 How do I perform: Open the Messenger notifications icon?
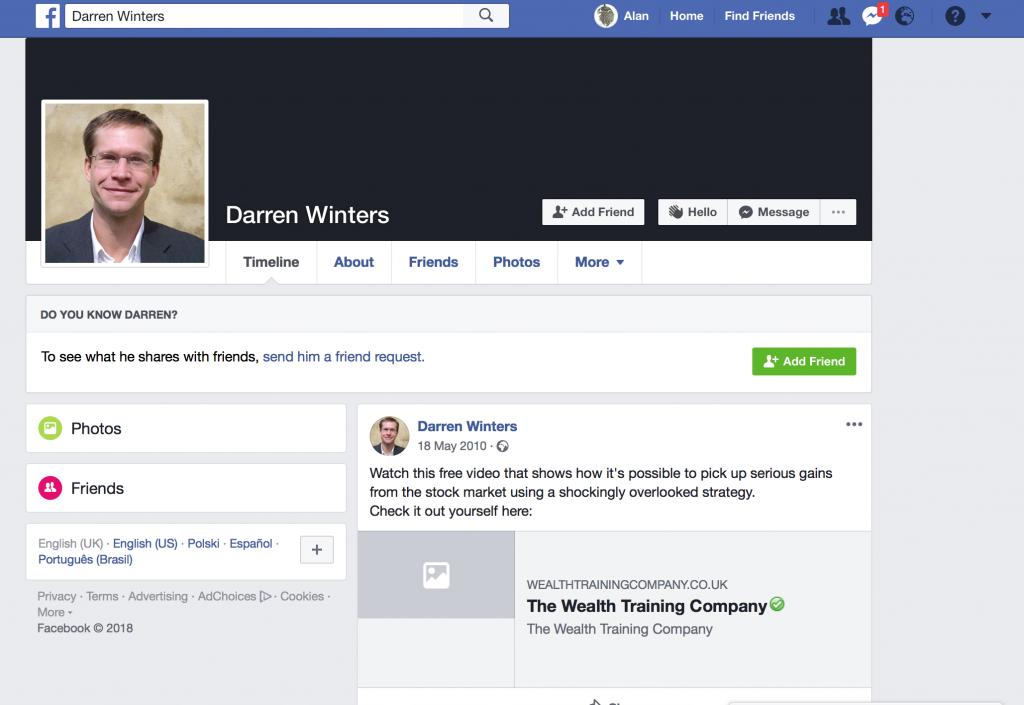coord(872,16)
